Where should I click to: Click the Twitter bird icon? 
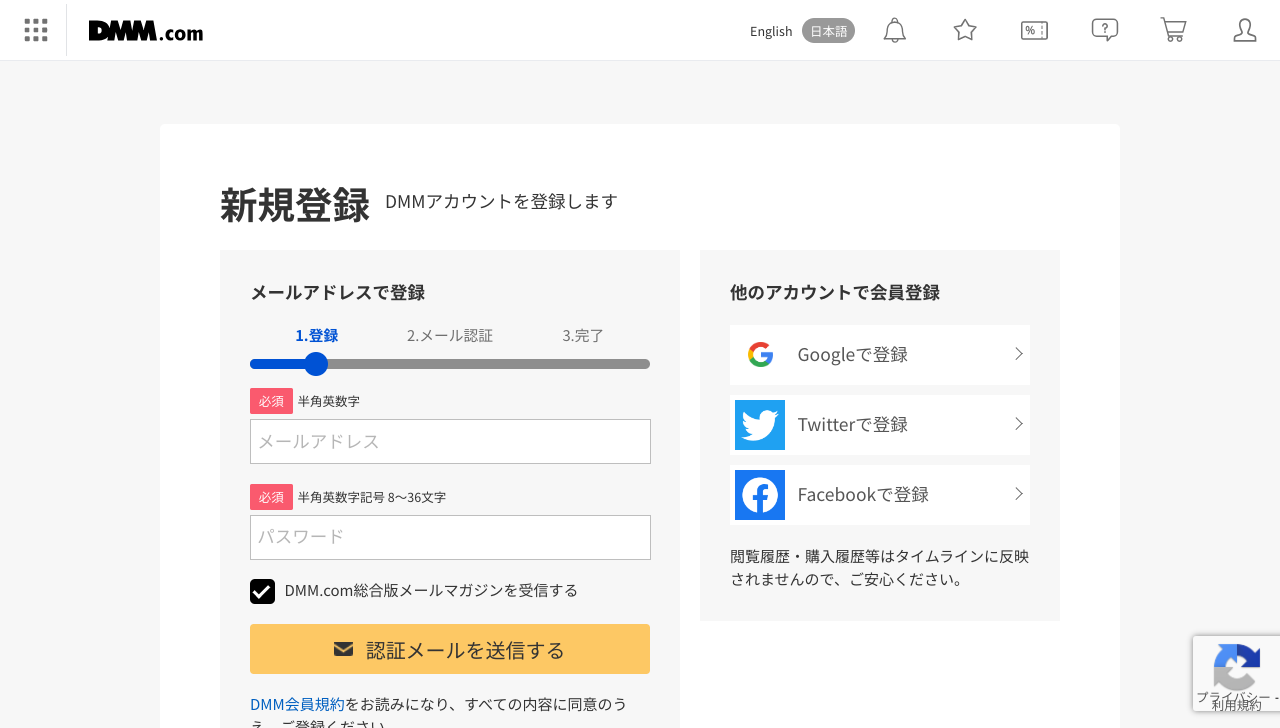point(760,425)
